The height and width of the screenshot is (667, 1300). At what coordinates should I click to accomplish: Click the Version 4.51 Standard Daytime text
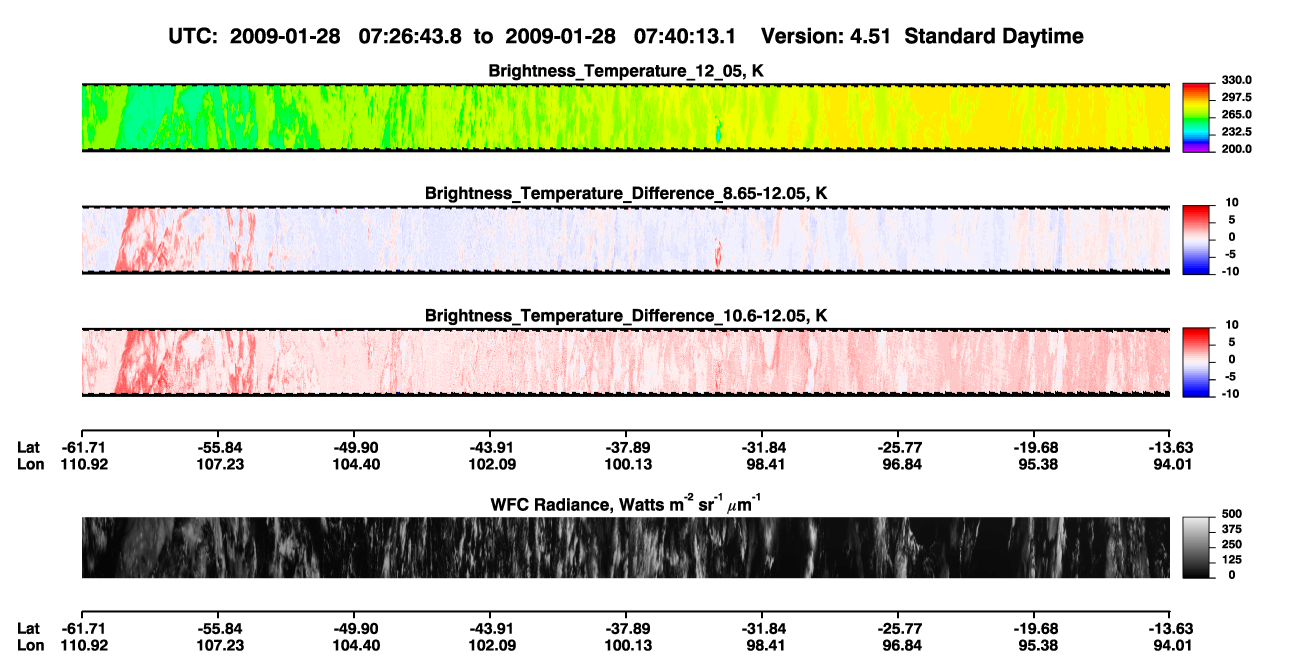point(922,36)
